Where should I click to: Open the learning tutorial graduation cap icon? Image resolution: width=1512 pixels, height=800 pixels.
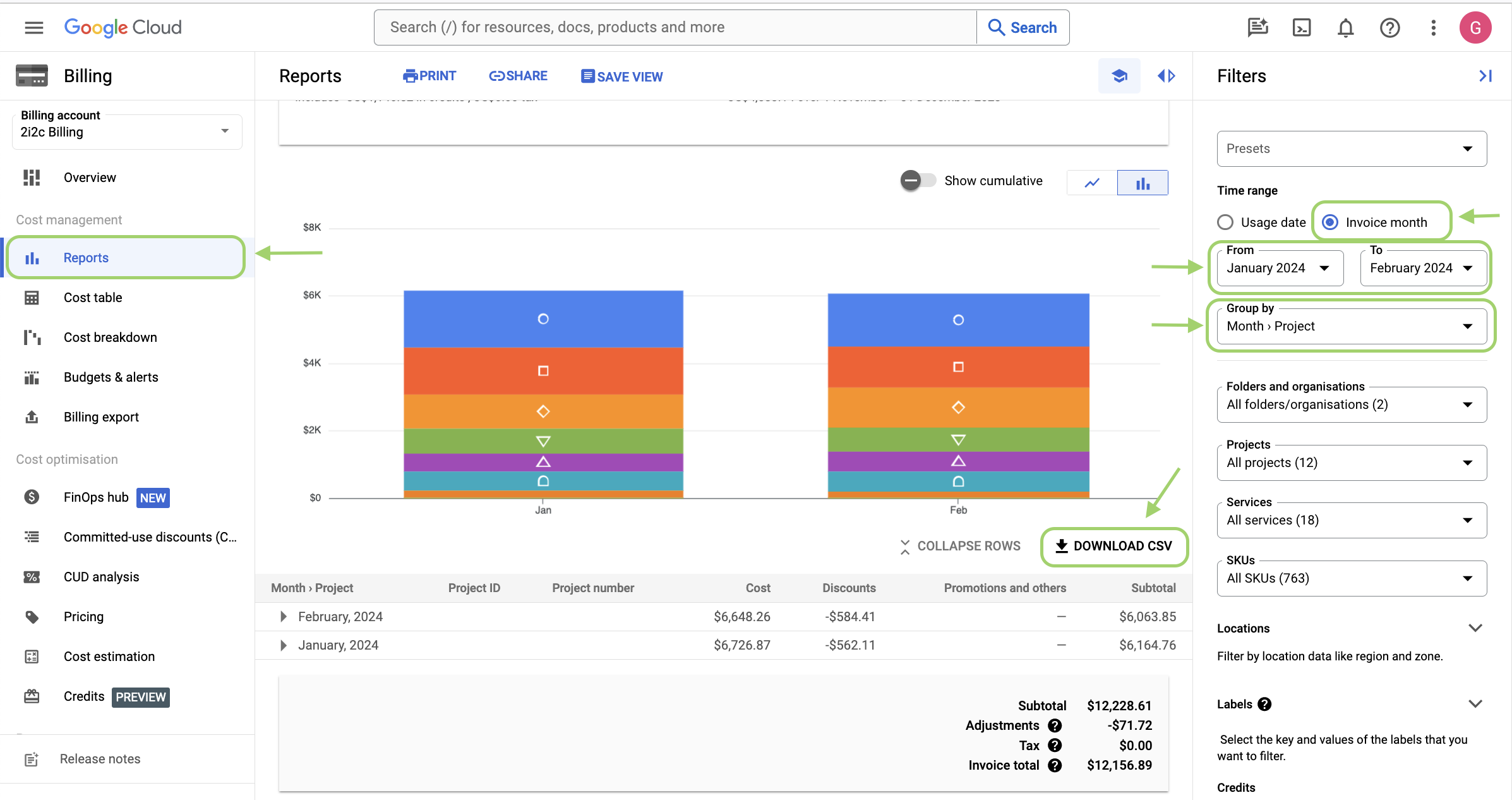tap(1119, 76)
